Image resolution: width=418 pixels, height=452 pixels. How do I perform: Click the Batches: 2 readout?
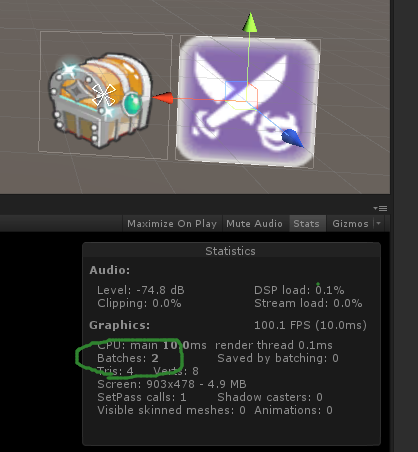(128, 358)
